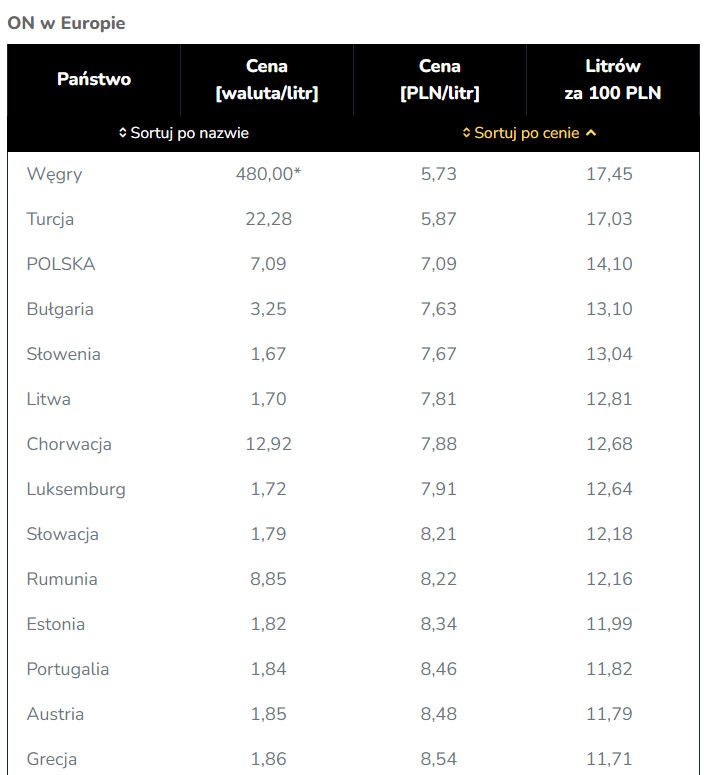Click the "Chorwacja" country name
This screenshot has height=775, width=704.
pyautogui.click(x=69, y=444)
